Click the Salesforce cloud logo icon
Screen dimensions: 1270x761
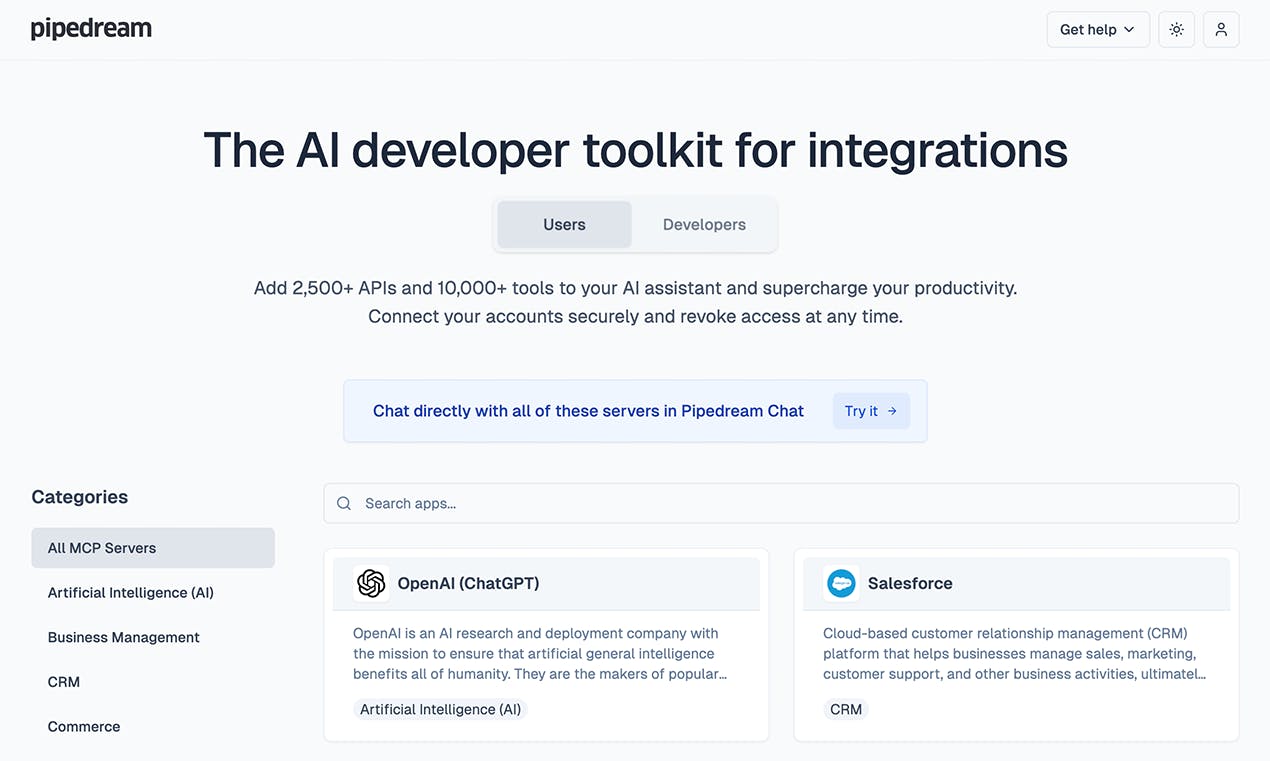pyautogui.click(x=841, y=583)
